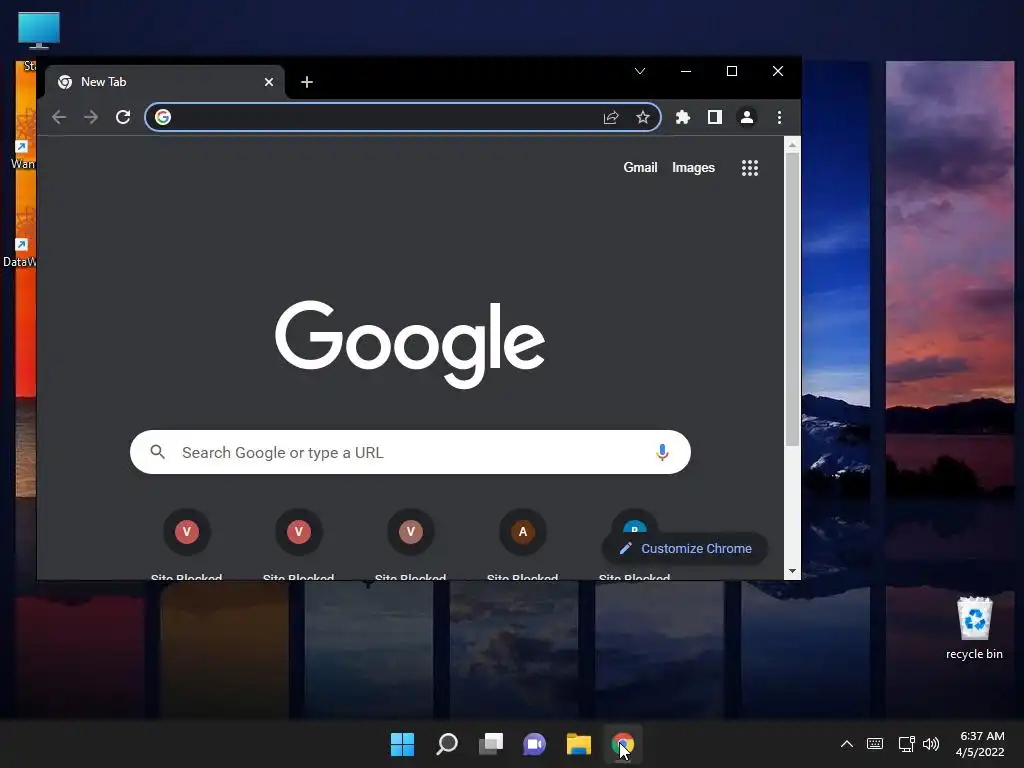Toggle Chrome's side panel
The width and height of the screenshot is (1024, 768).
tap(714, 118)
